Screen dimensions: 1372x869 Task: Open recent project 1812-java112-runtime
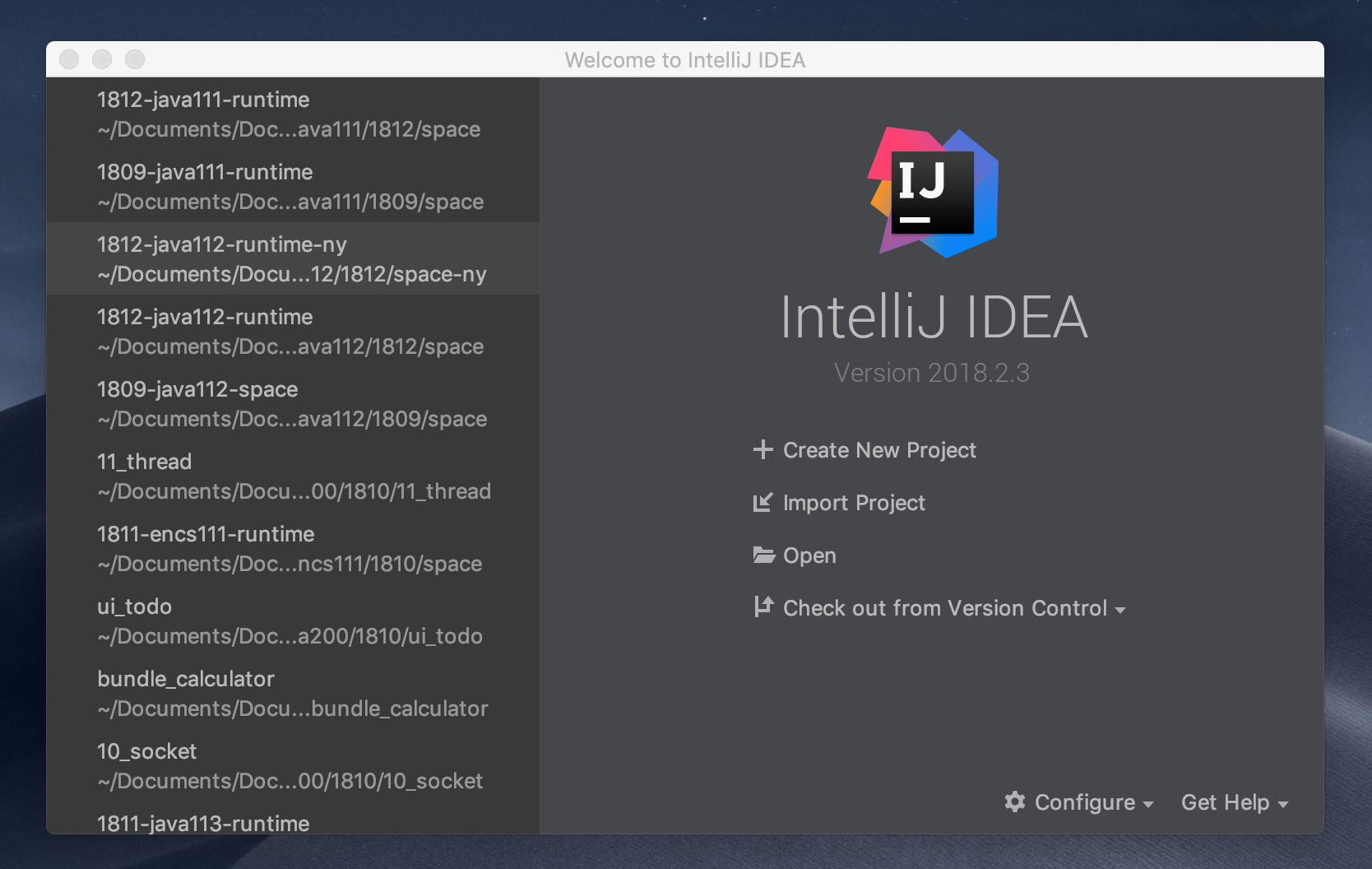tap(293, 331)
